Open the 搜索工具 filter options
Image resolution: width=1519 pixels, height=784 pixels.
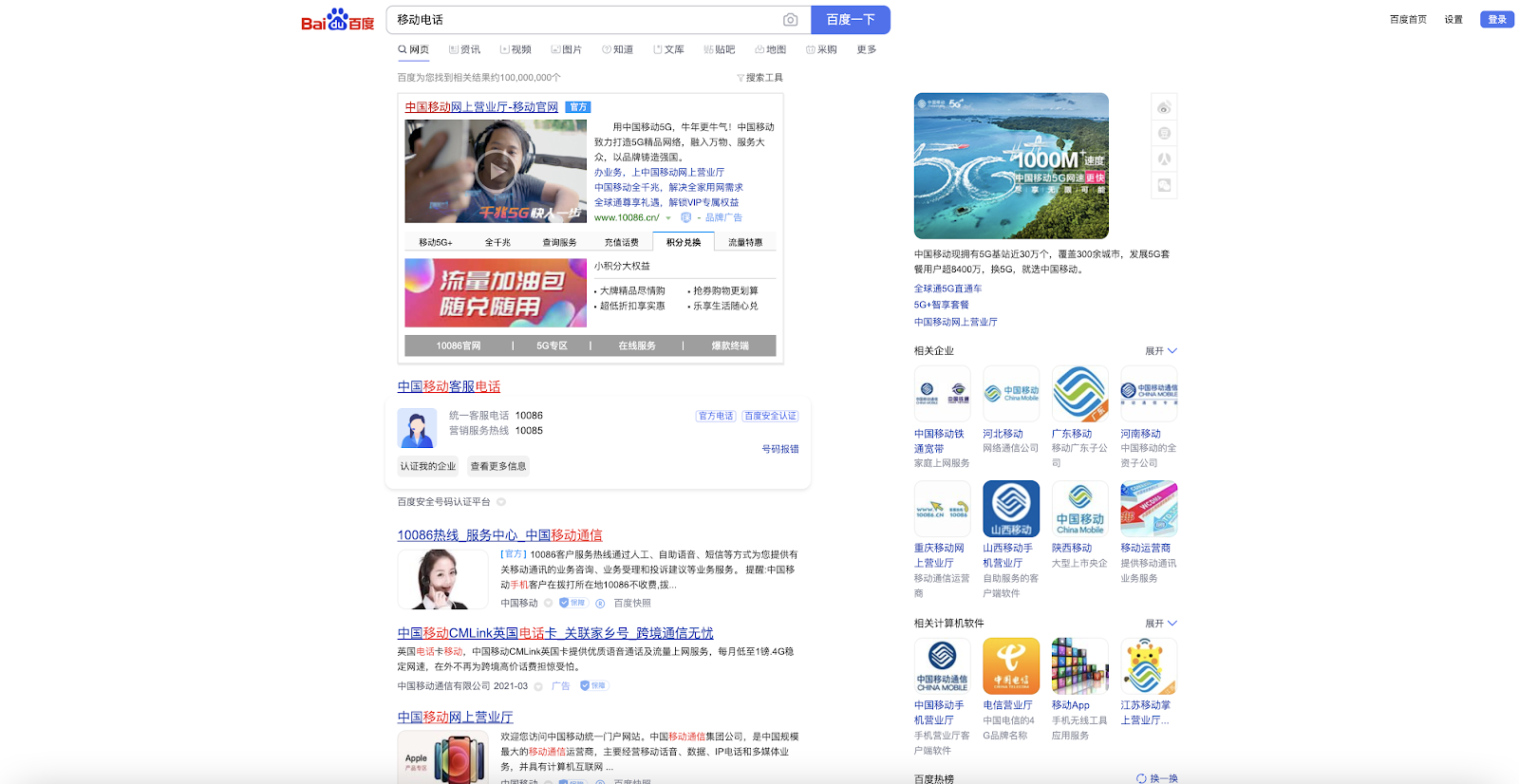(759, 78)
